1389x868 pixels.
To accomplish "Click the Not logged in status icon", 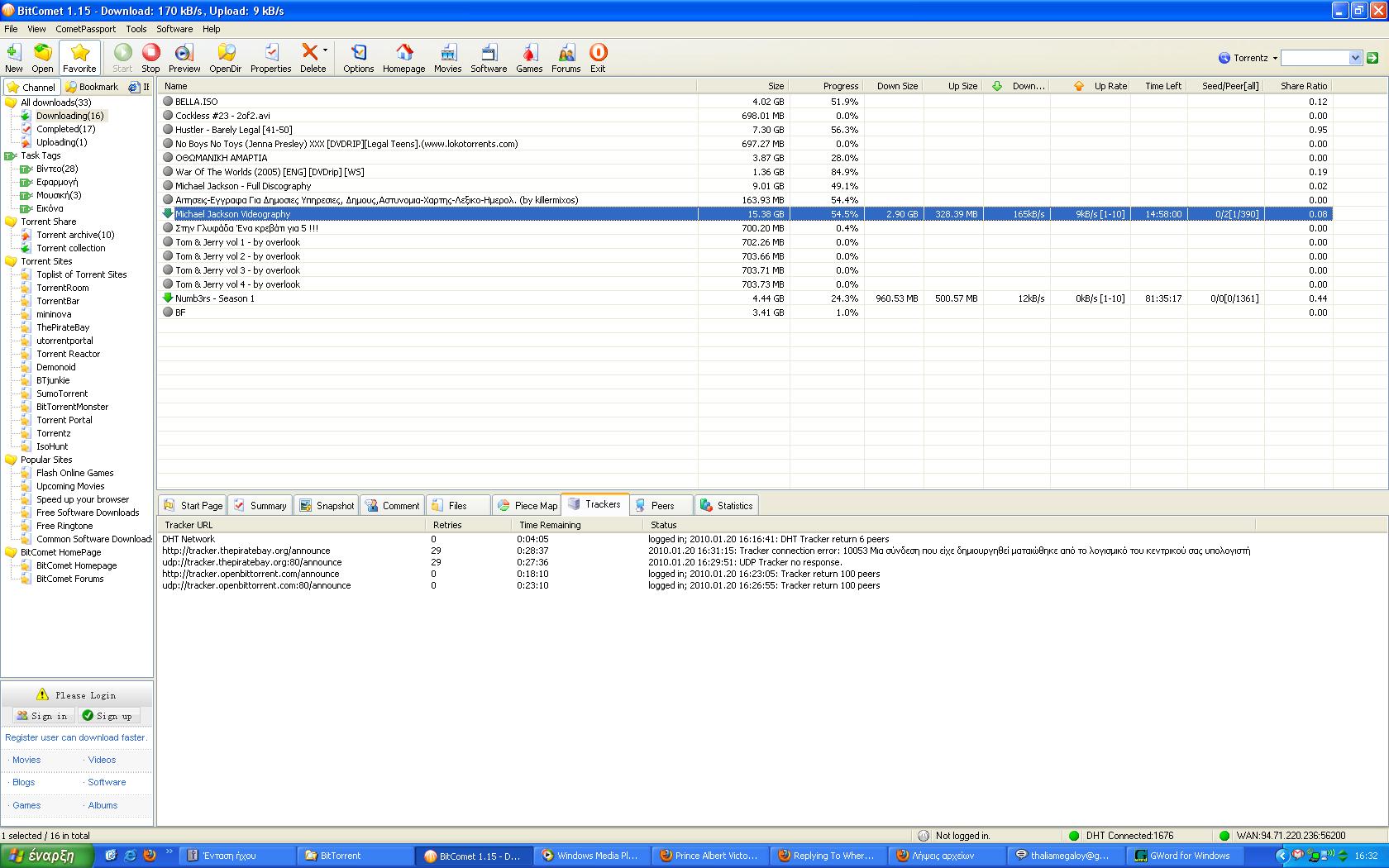I will click(x=923, y=836).
